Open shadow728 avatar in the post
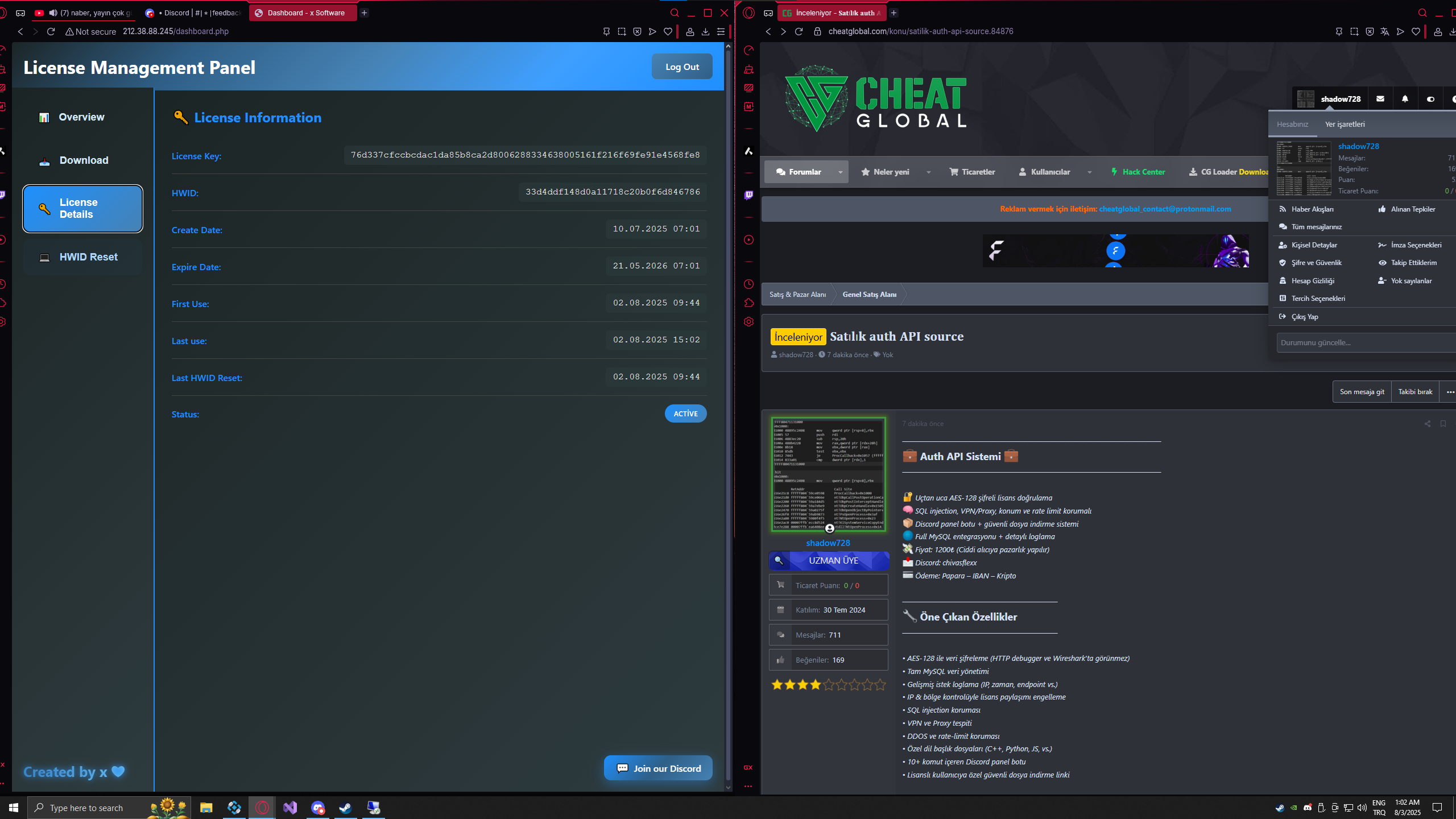The height and width of the screenshot is (819, 1456). (x=828, y=474)
